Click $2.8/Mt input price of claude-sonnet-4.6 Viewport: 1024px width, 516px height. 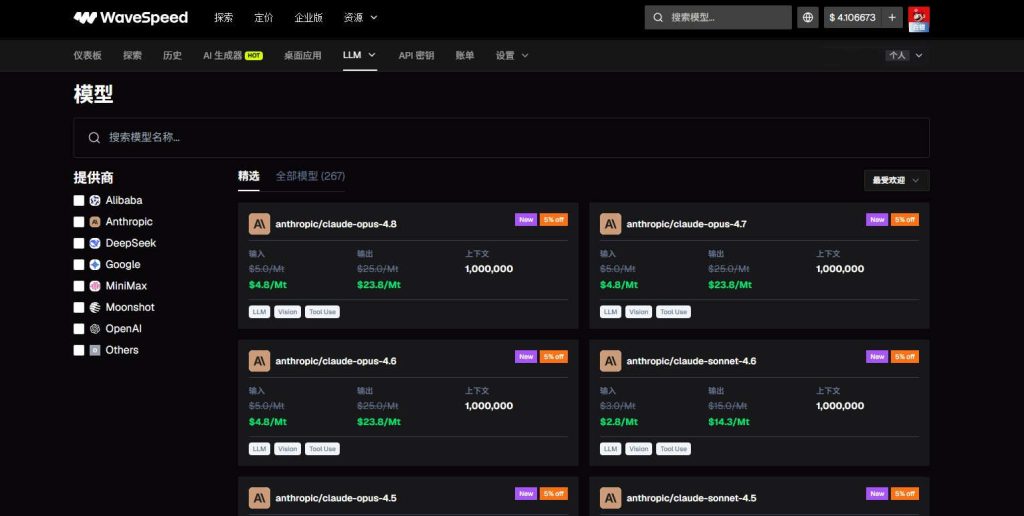[619, 422]
